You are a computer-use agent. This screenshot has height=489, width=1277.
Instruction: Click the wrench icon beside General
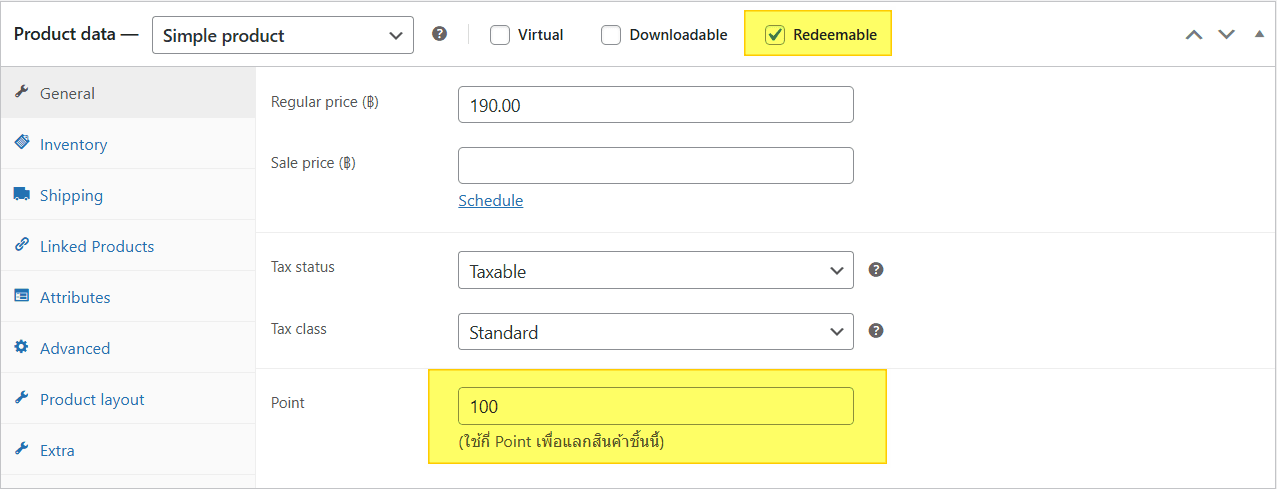(21, 92)
